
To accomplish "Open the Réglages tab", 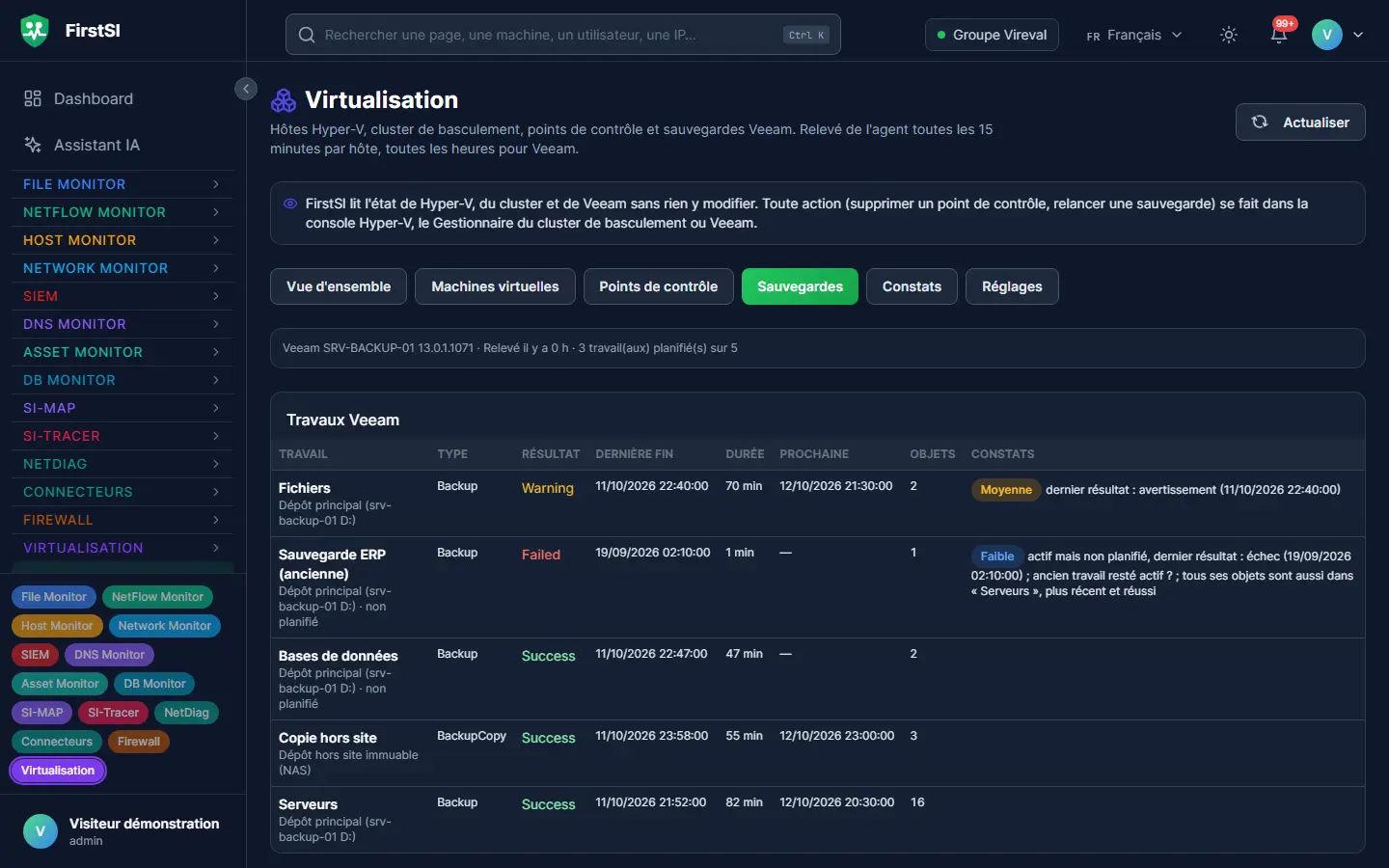I will [1012, 286].
